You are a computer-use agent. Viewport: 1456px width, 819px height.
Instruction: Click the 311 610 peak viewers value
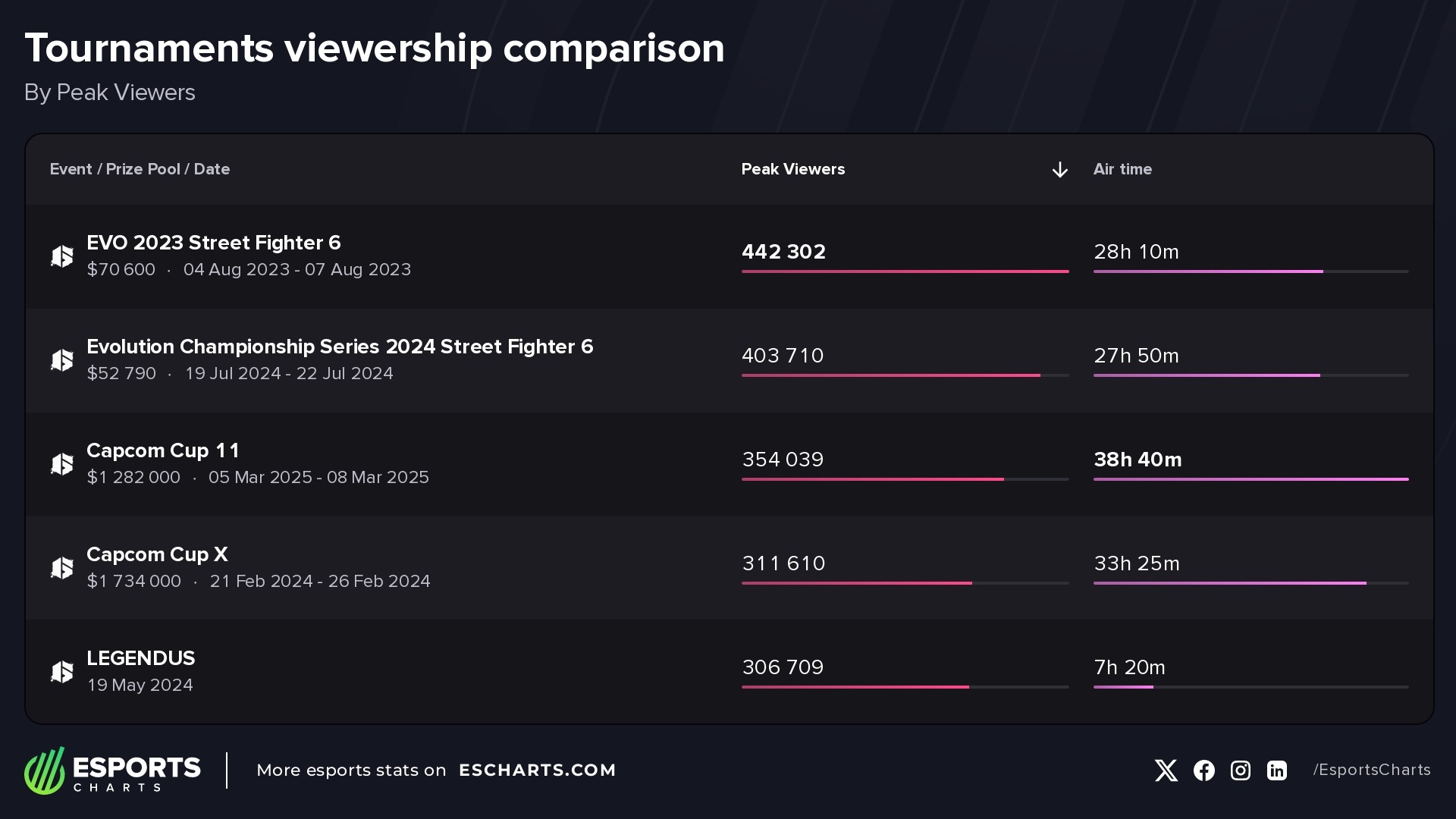click(x=783, y=563)
